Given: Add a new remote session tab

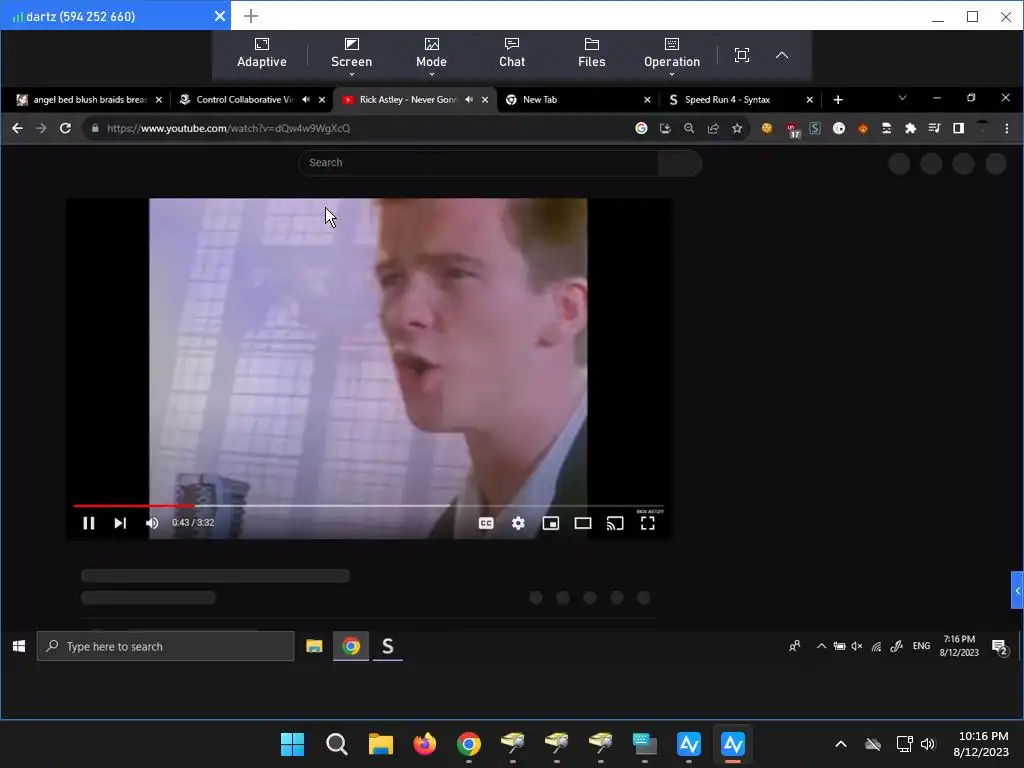Looking at the screenshot, I should [x=251, y=16].
